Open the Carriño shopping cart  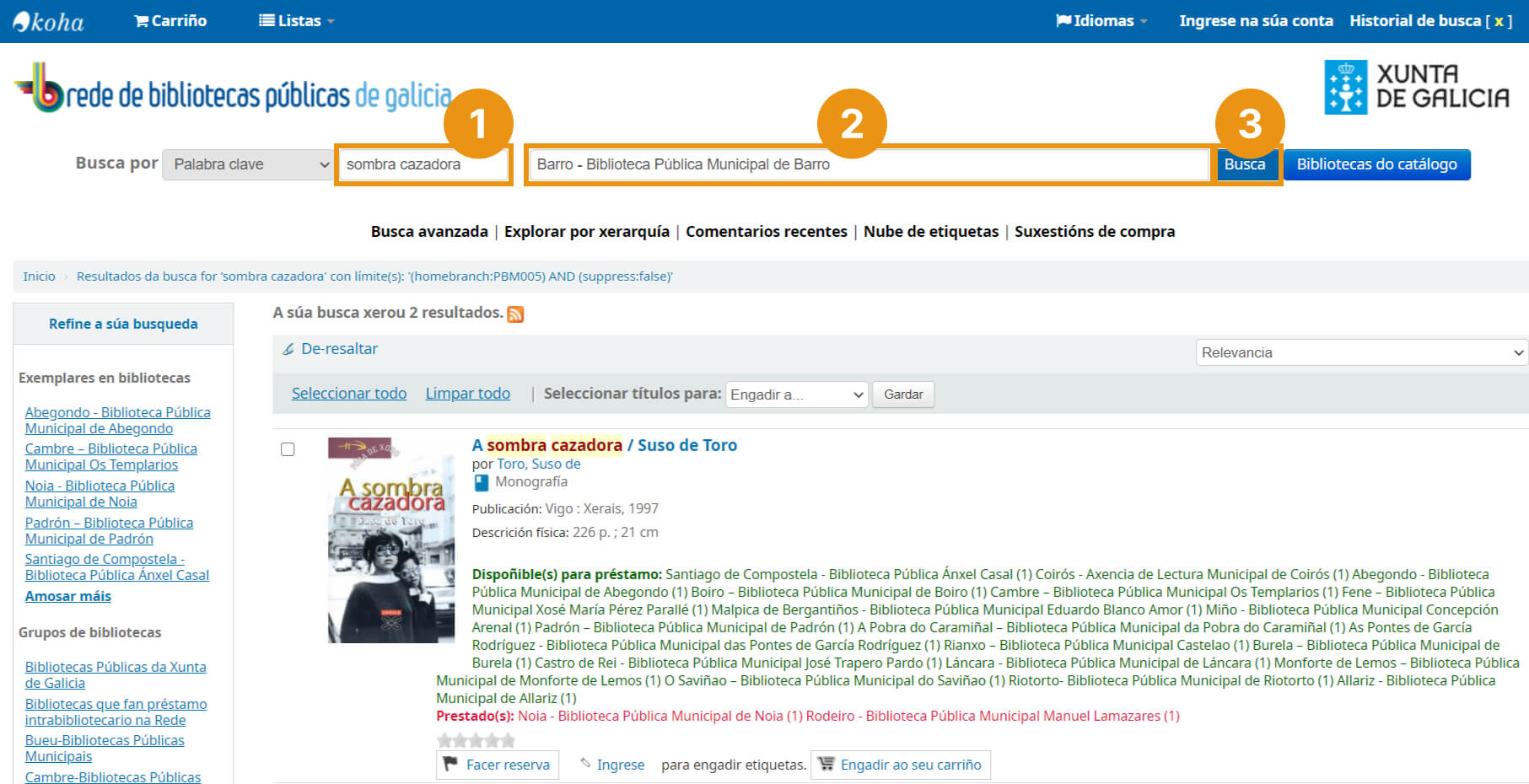[170, 21]
